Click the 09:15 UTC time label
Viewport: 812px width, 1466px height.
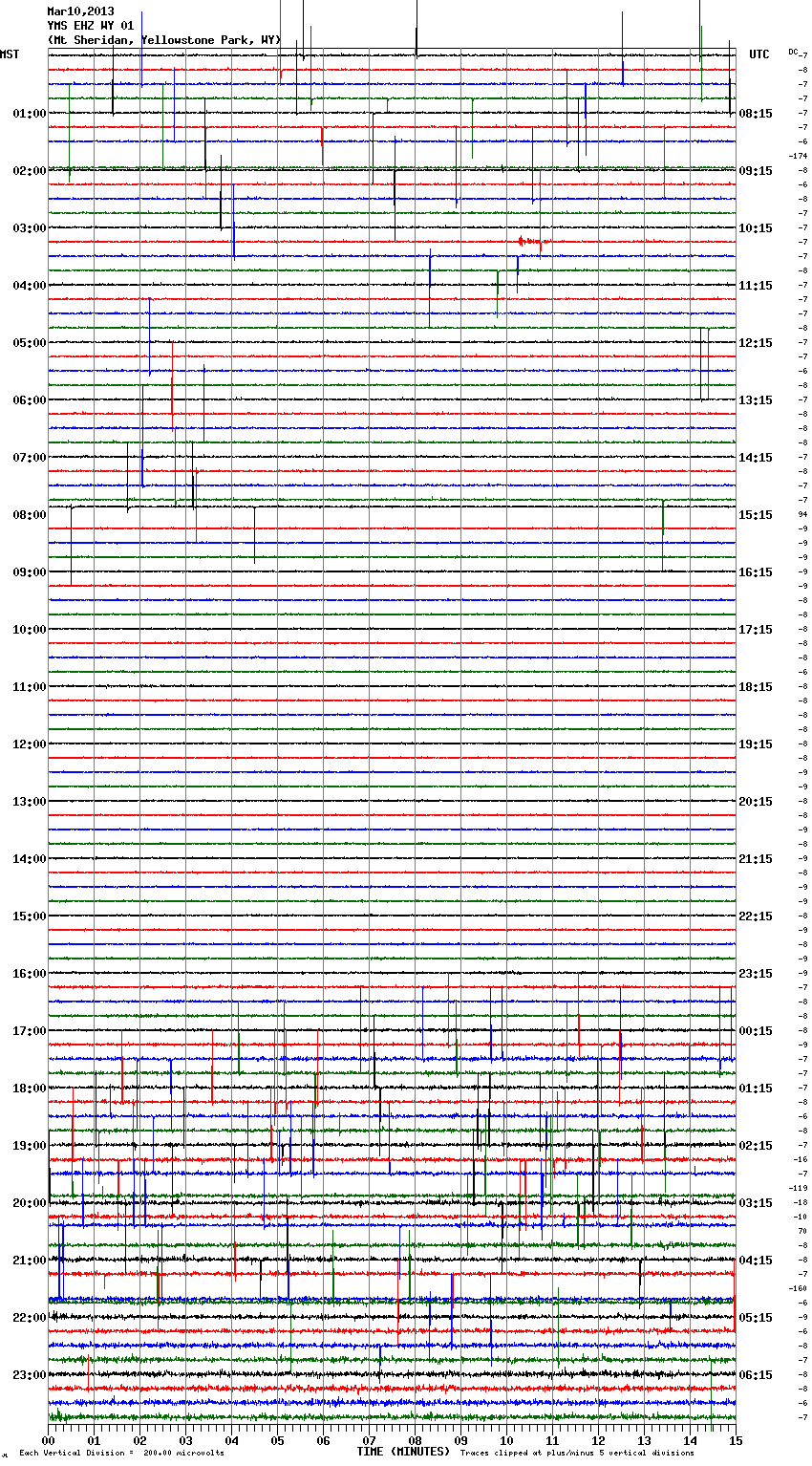(756, 171)
